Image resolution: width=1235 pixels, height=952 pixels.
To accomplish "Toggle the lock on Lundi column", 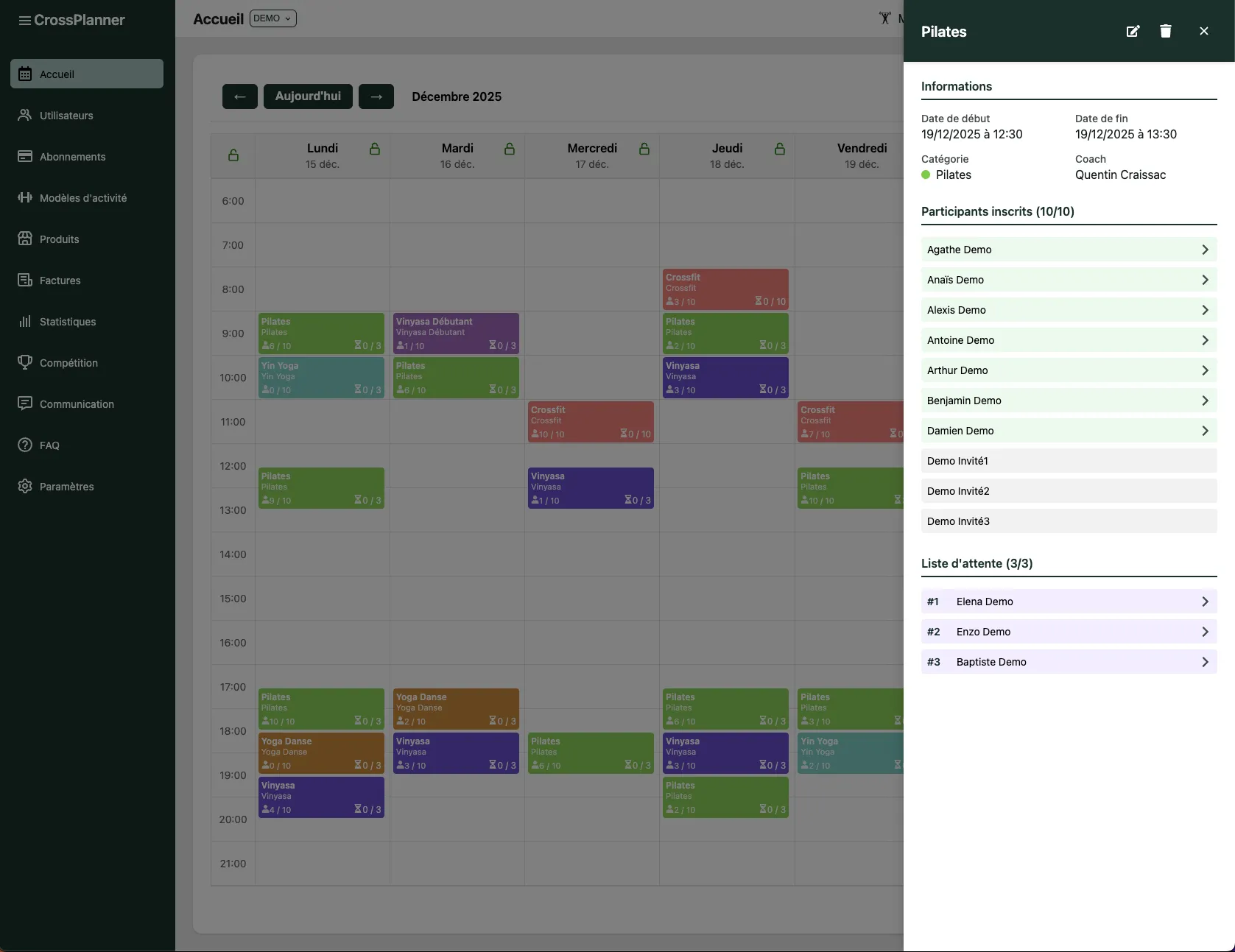I will click(374, 149).
